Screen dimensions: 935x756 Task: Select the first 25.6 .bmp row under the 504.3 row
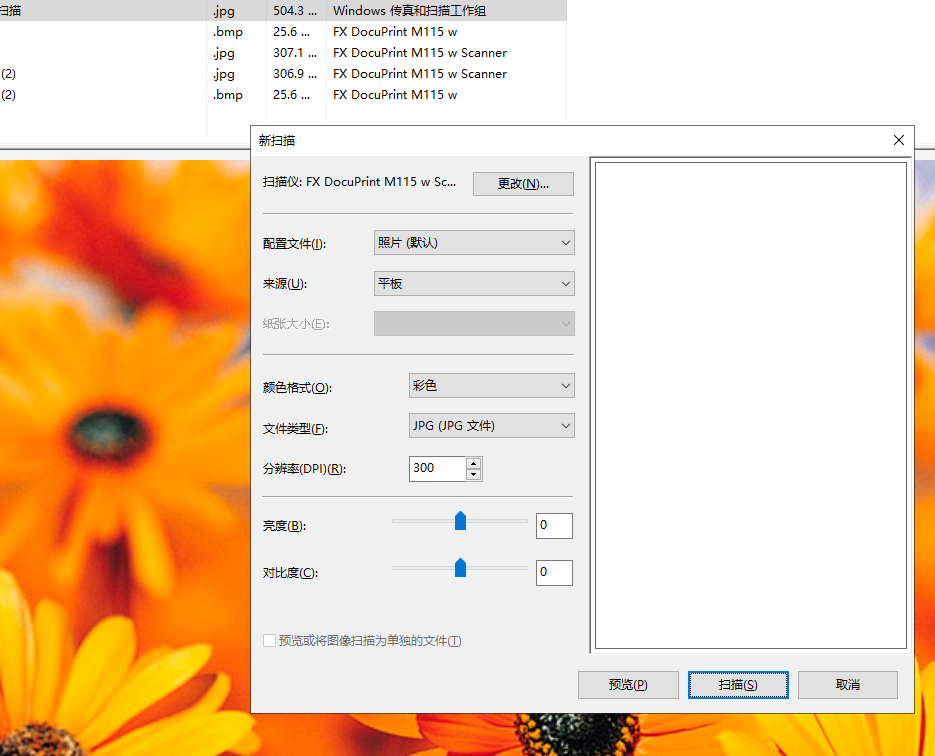[283, 32]
